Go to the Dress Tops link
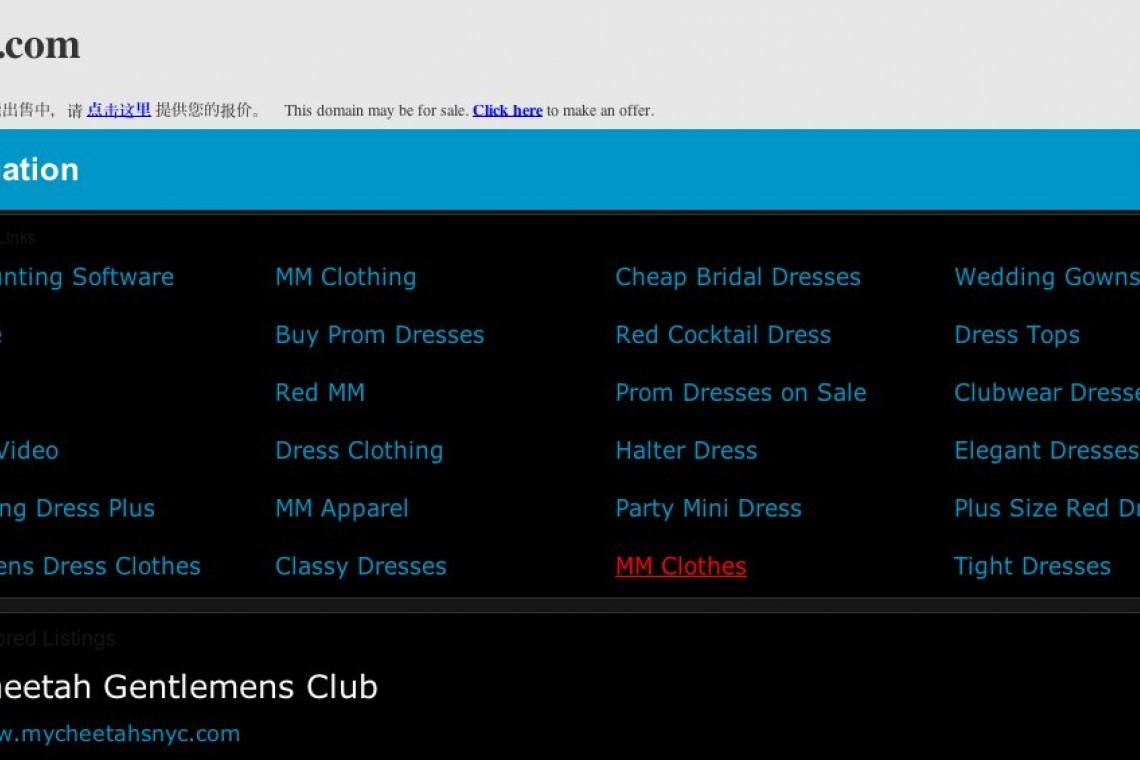This screenshot has width=1140, height=760. 1016,335
